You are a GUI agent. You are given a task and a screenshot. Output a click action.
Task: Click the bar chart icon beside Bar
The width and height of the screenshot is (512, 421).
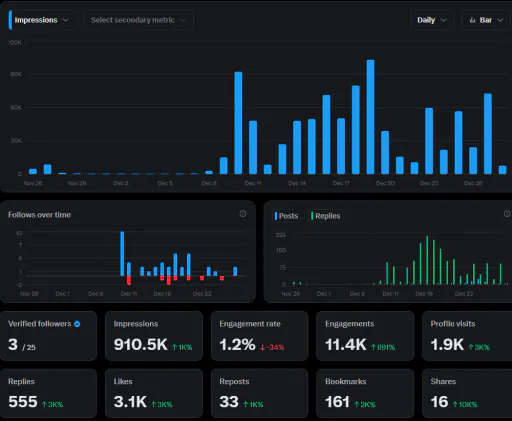click(472, 20)
